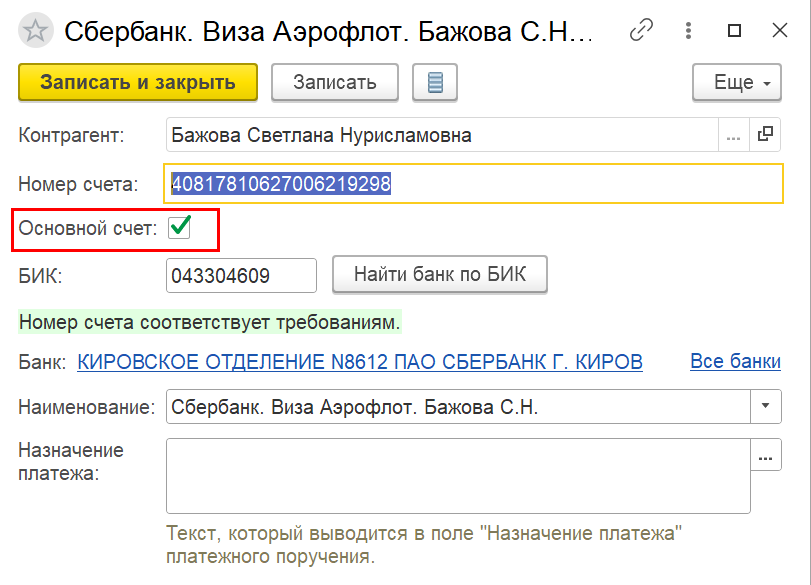Viewport: 811px width, 585px height.
Task: Open the Еще menu
Action: [x=736, y=83]
